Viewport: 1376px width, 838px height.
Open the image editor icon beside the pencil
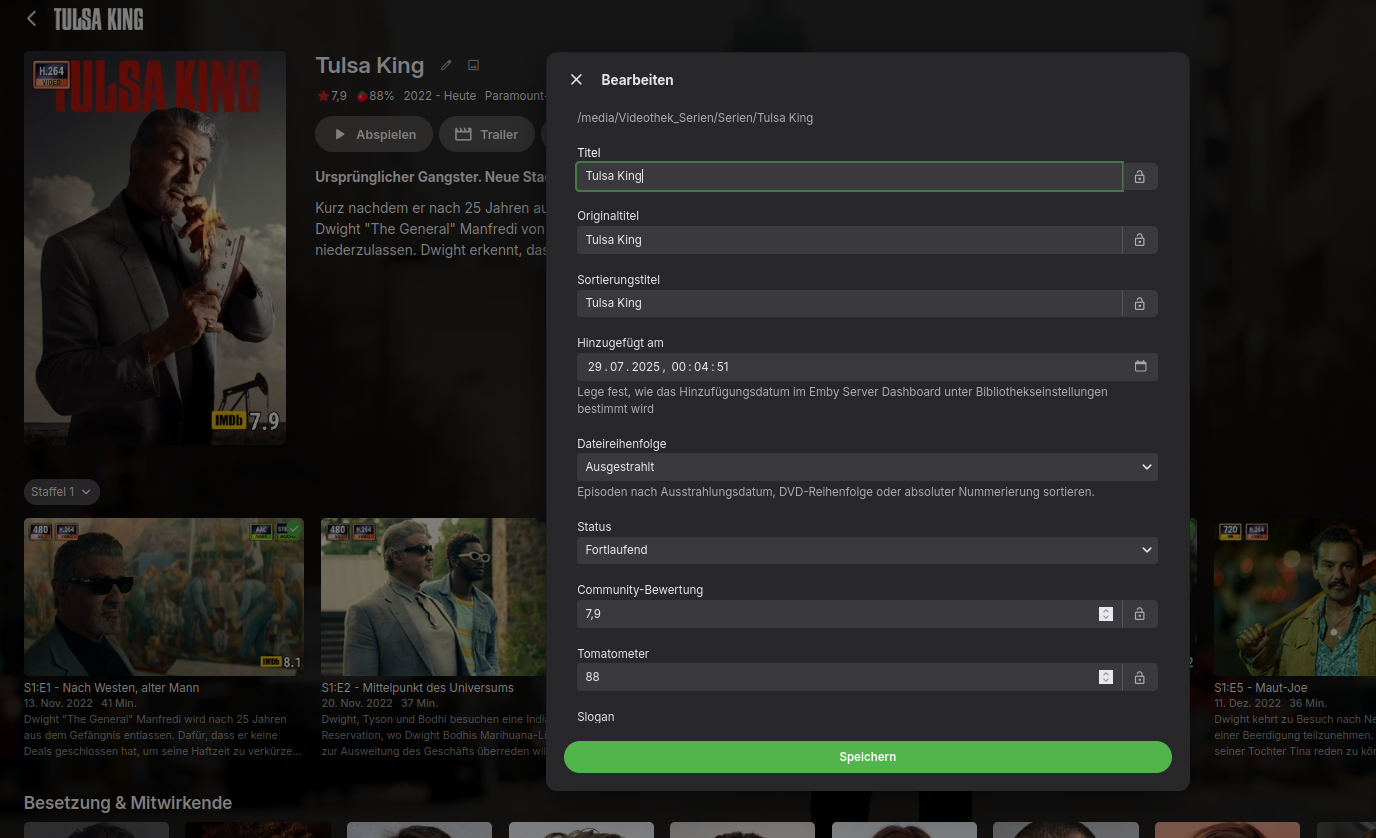474,66
